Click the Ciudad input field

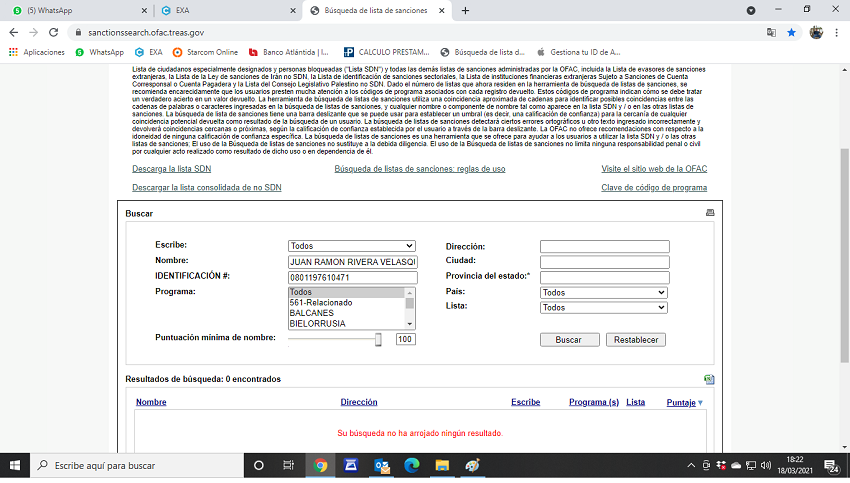click(x=604, y=262)
